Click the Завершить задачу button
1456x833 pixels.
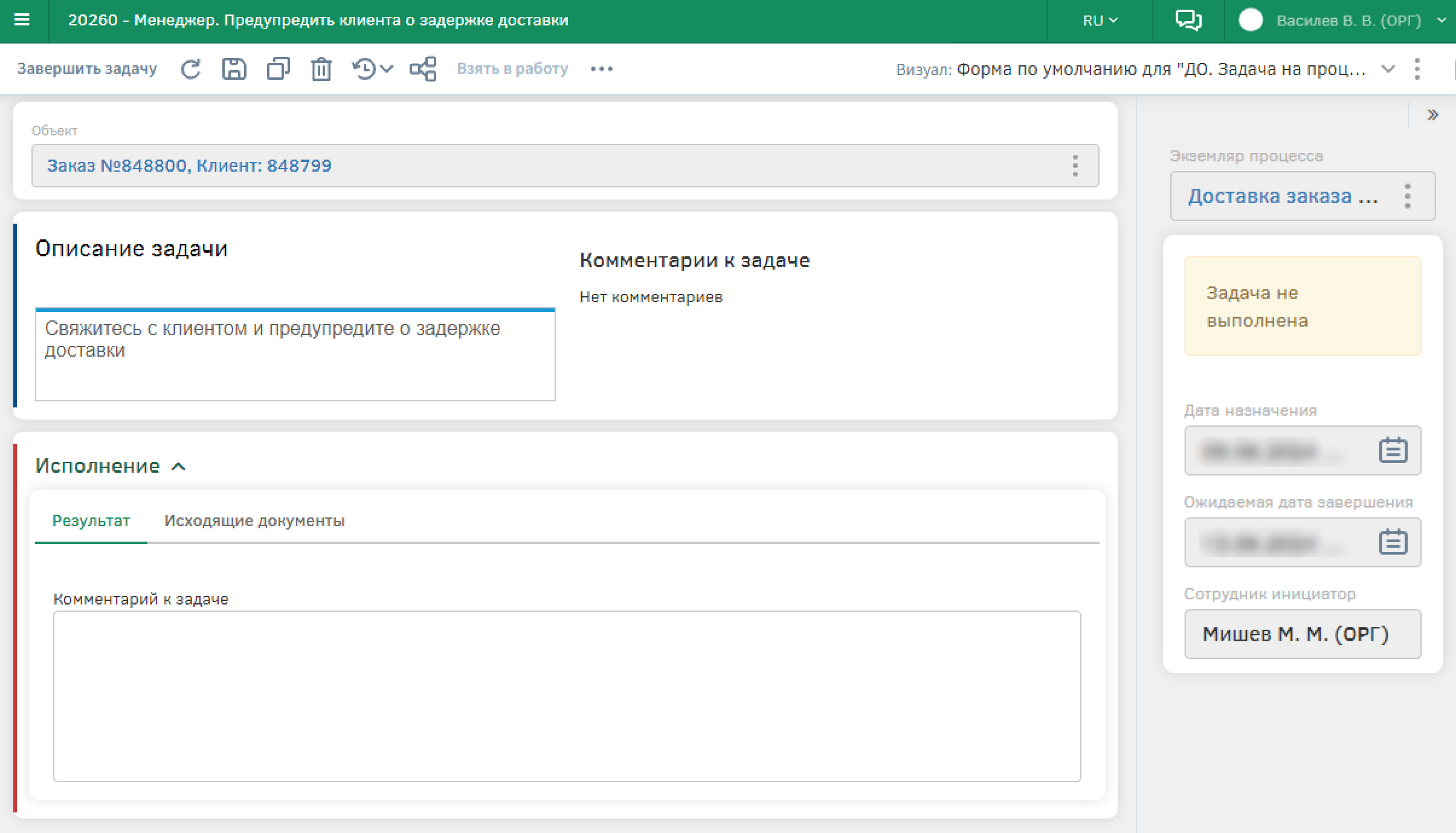click(x=87, y=69)
